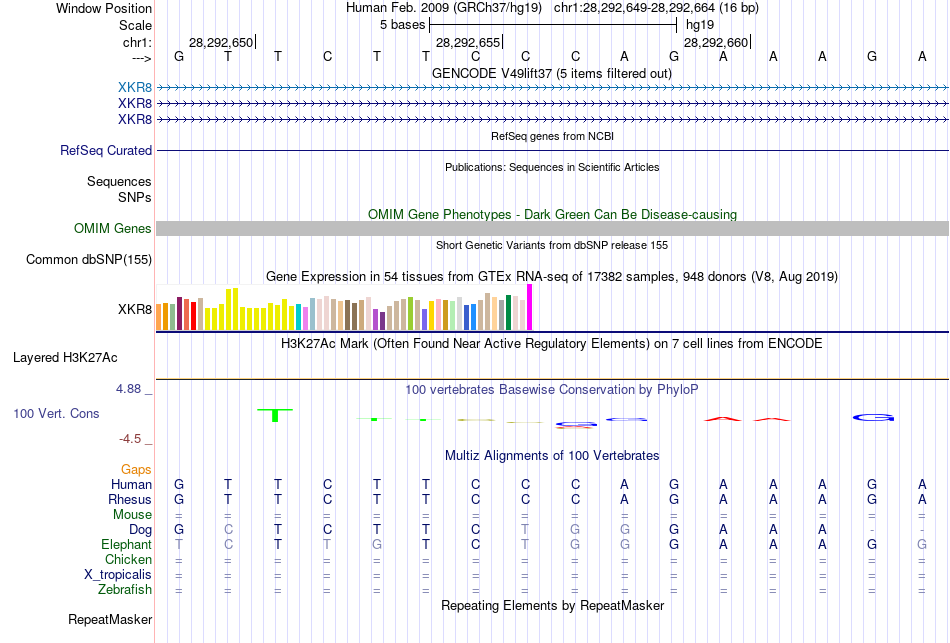Click the 28,292,660 position marker
950x643 pixels.
(x=716, y=42)
